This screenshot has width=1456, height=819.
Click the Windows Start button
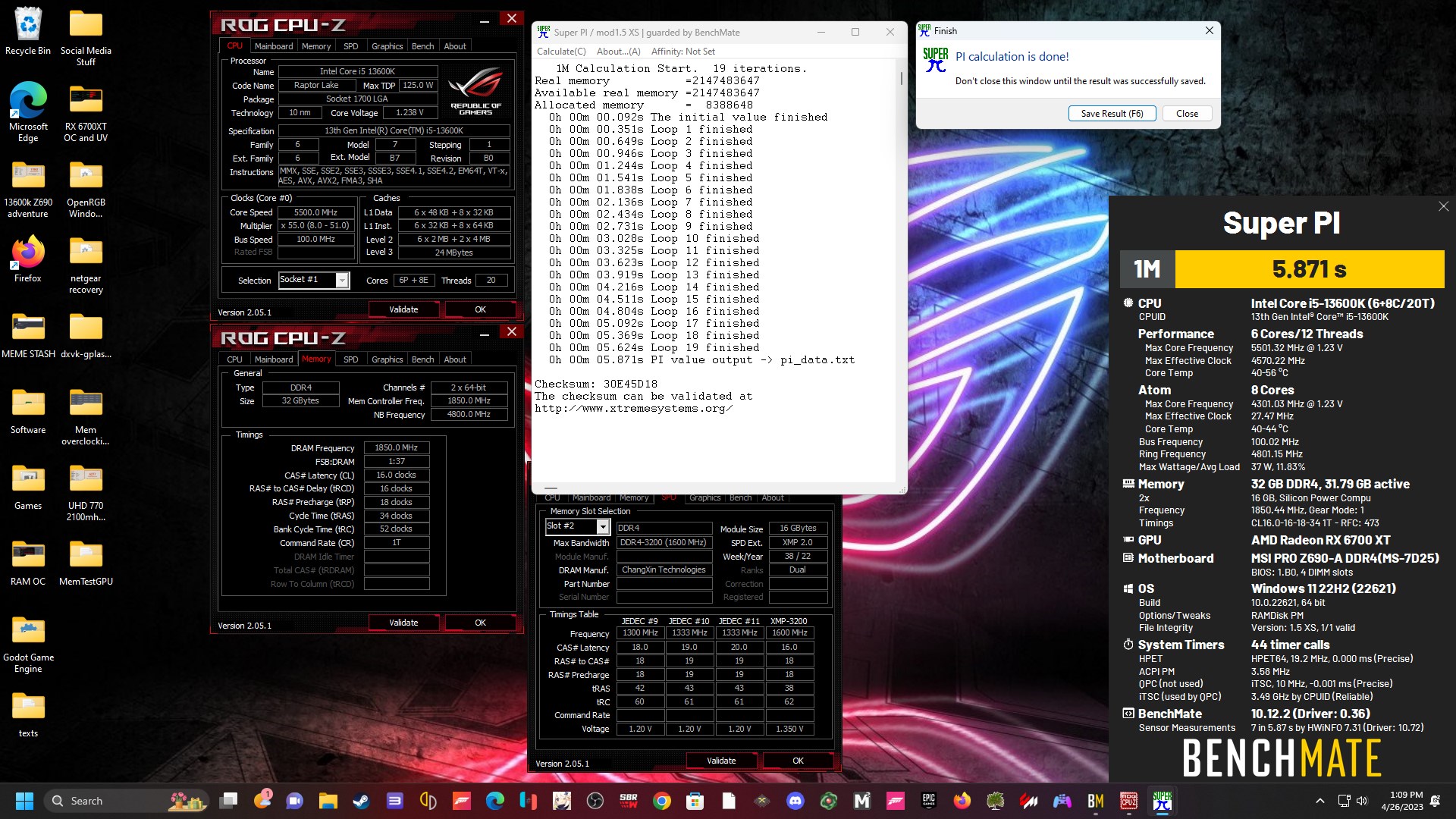point(24,801)
